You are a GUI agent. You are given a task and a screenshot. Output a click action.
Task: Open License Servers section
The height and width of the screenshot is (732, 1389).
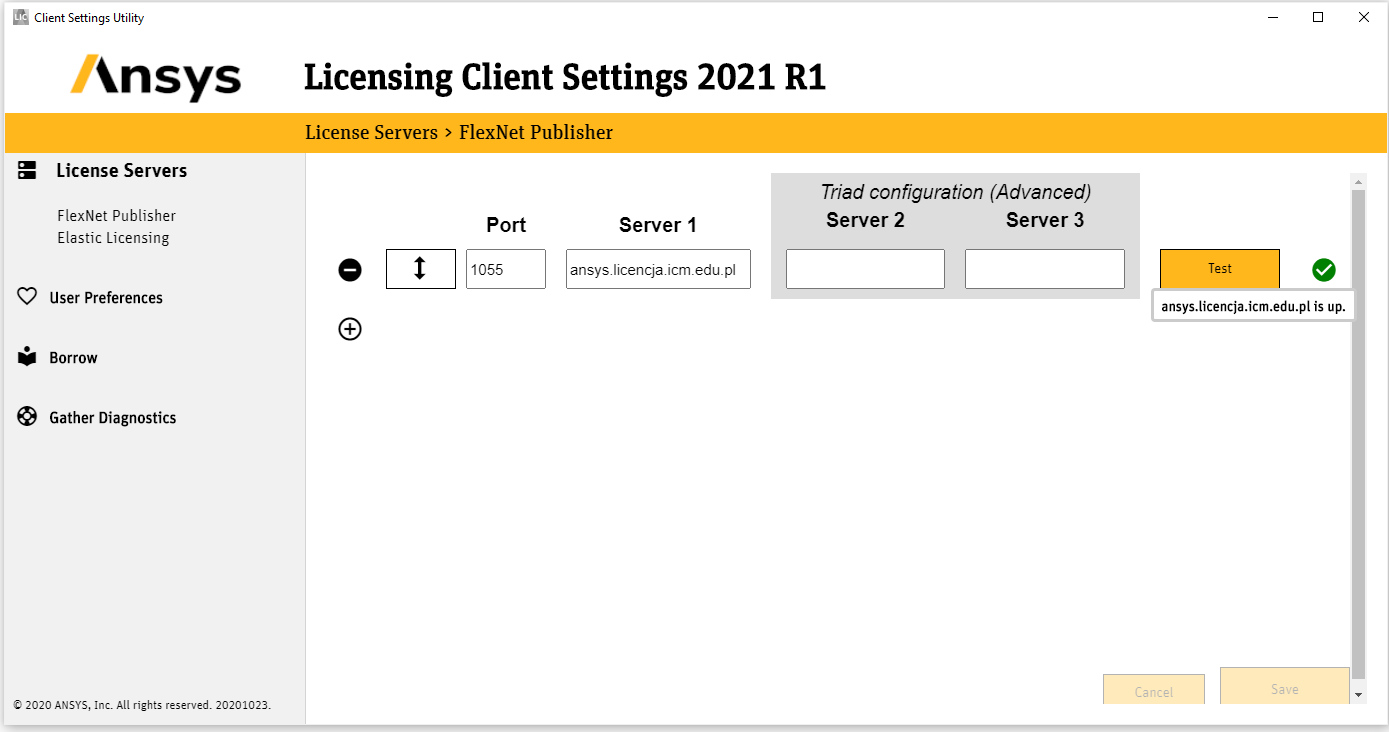point(122,171)
